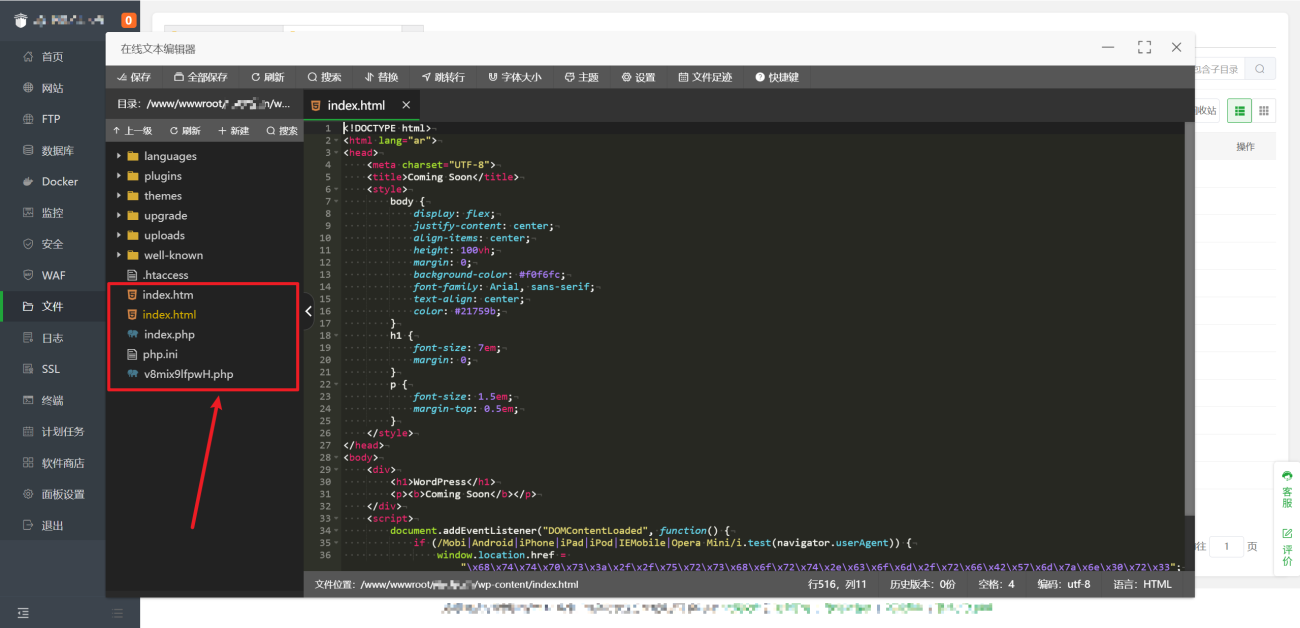This screenshot has height=628, width=1300.
Task: Expand the plugins folder
Action: (162, 176)
